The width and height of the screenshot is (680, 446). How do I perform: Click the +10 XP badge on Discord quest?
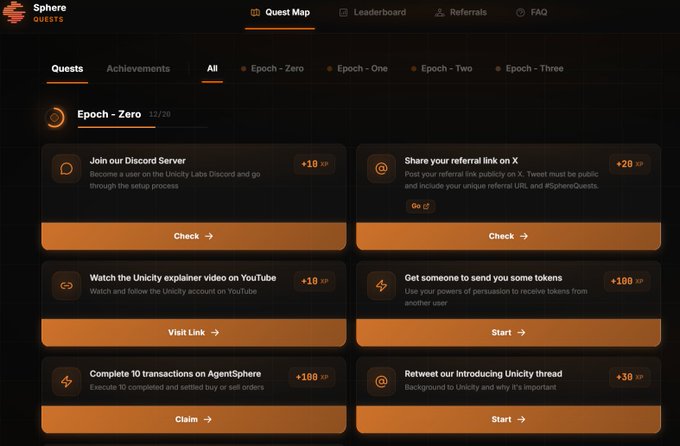pyautogui.click(x=314, y=164)
